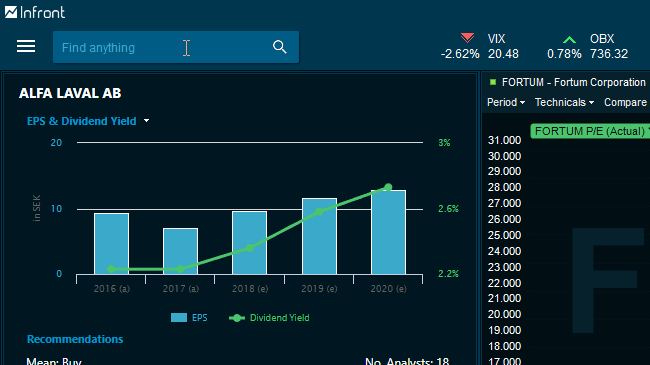This screenshot has height=365, width=650.
Task: Select the 2017 (a) EPS bar
Action: tap(180, 251)
